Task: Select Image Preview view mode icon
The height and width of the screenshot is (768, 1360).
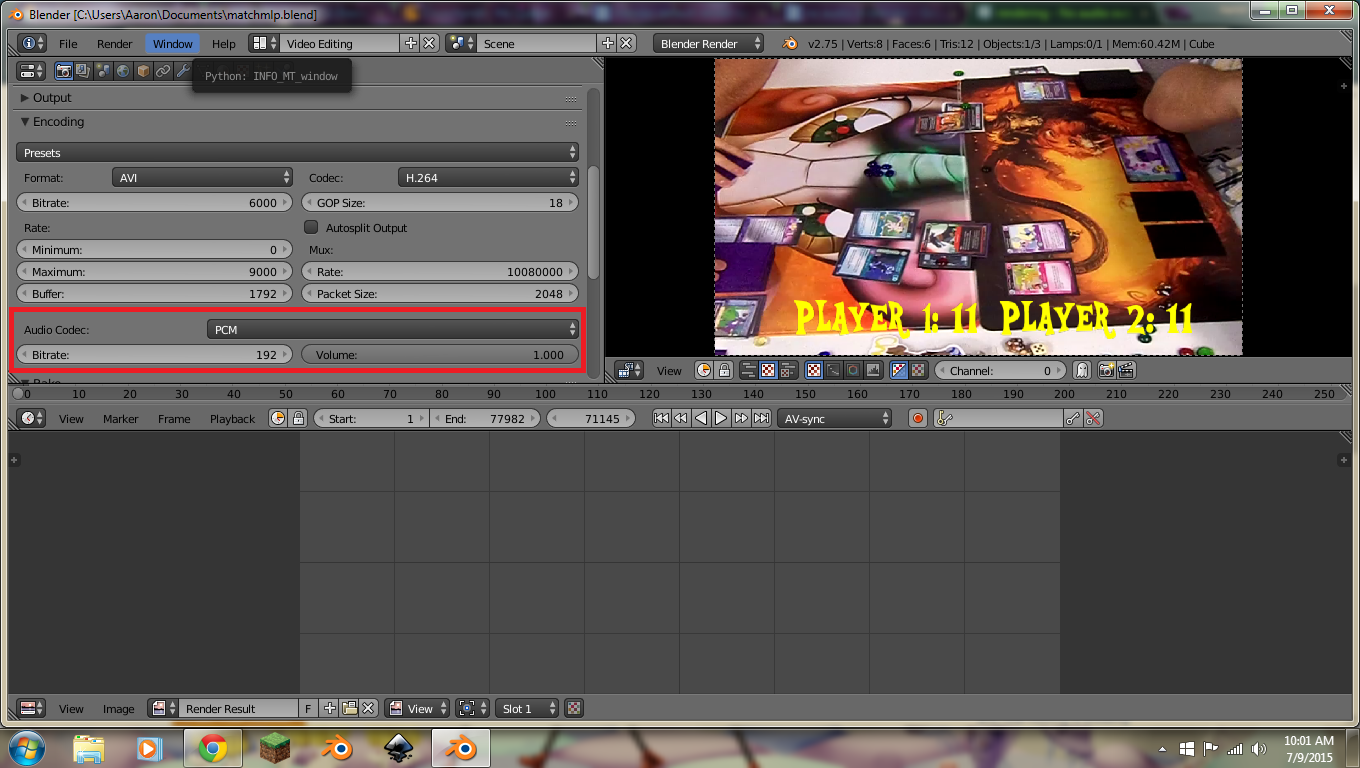Action: tap(767, 370)
